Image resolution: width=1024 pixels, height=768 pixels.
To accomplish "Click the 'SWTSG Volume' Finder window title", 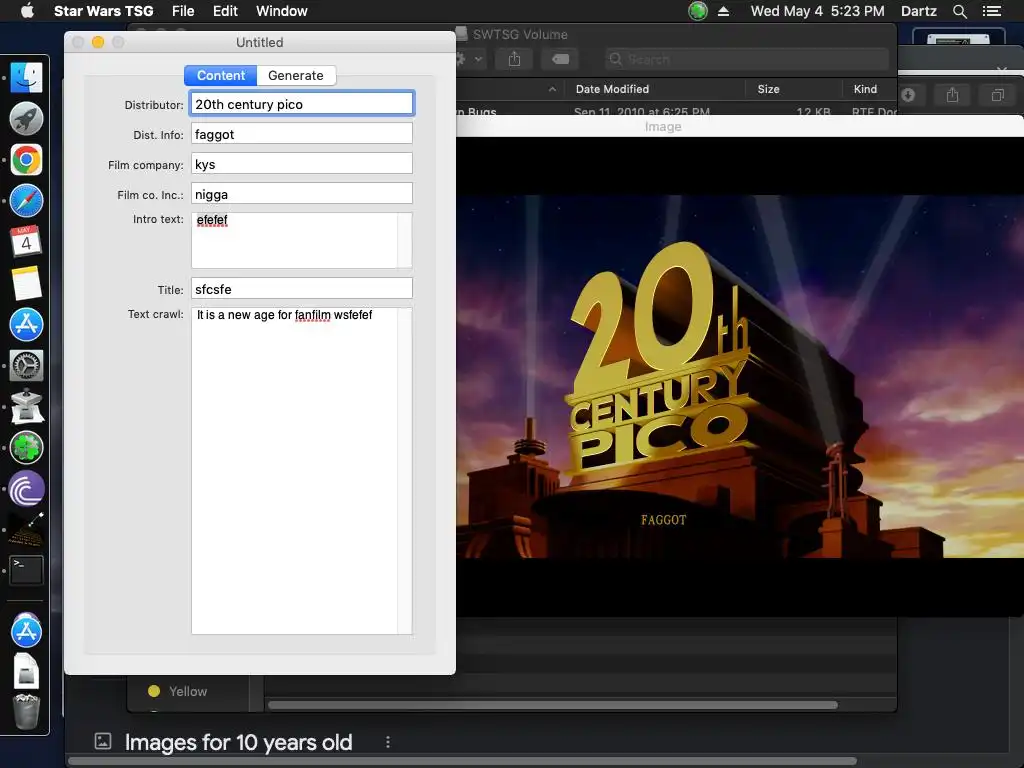I will click(520, 35).
